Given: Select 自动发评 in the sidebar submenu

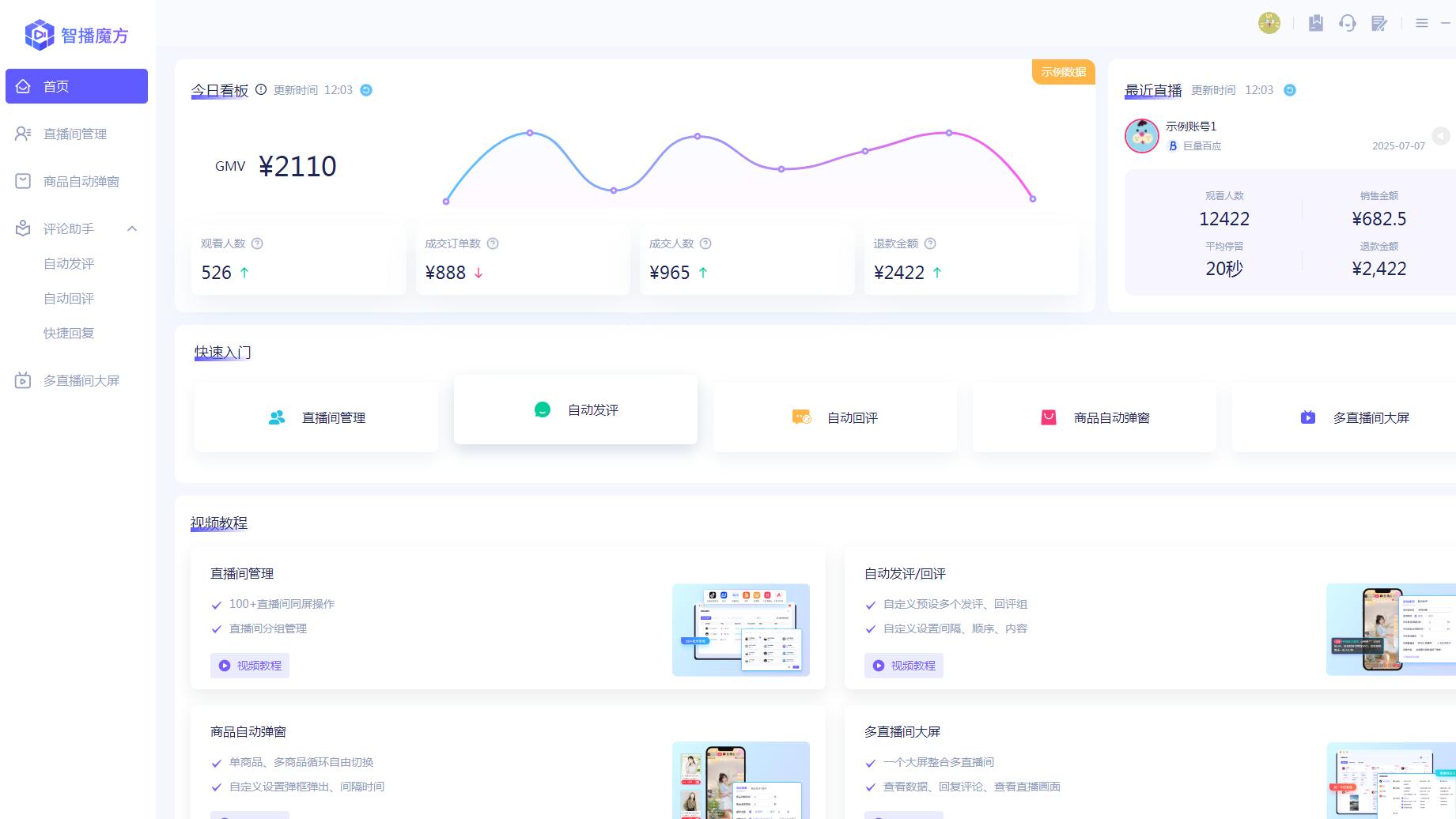Looking at the screenshot, I should [x=69, y=263].
